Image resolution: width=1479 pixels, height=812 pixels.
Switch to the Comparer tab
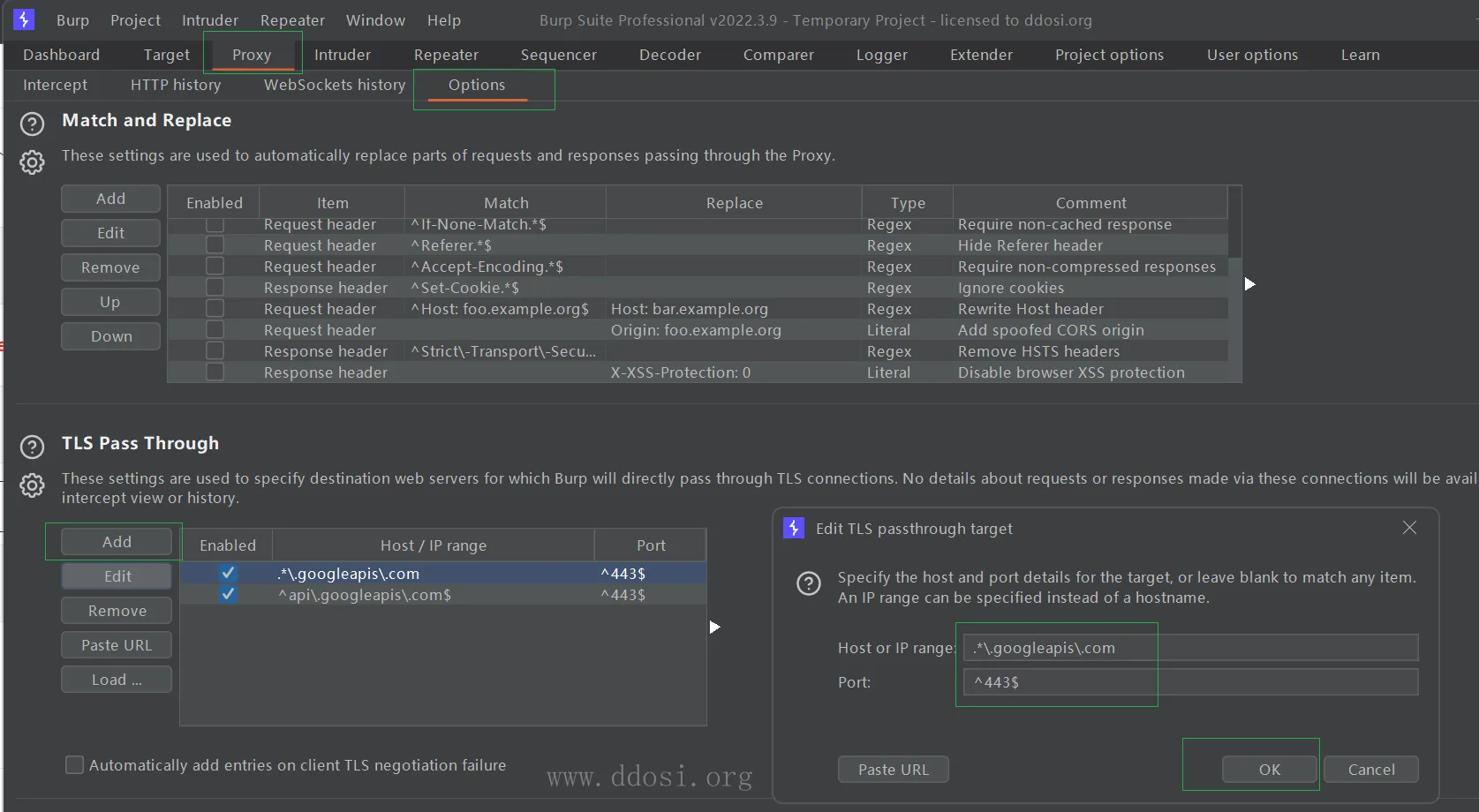[779, 55]
